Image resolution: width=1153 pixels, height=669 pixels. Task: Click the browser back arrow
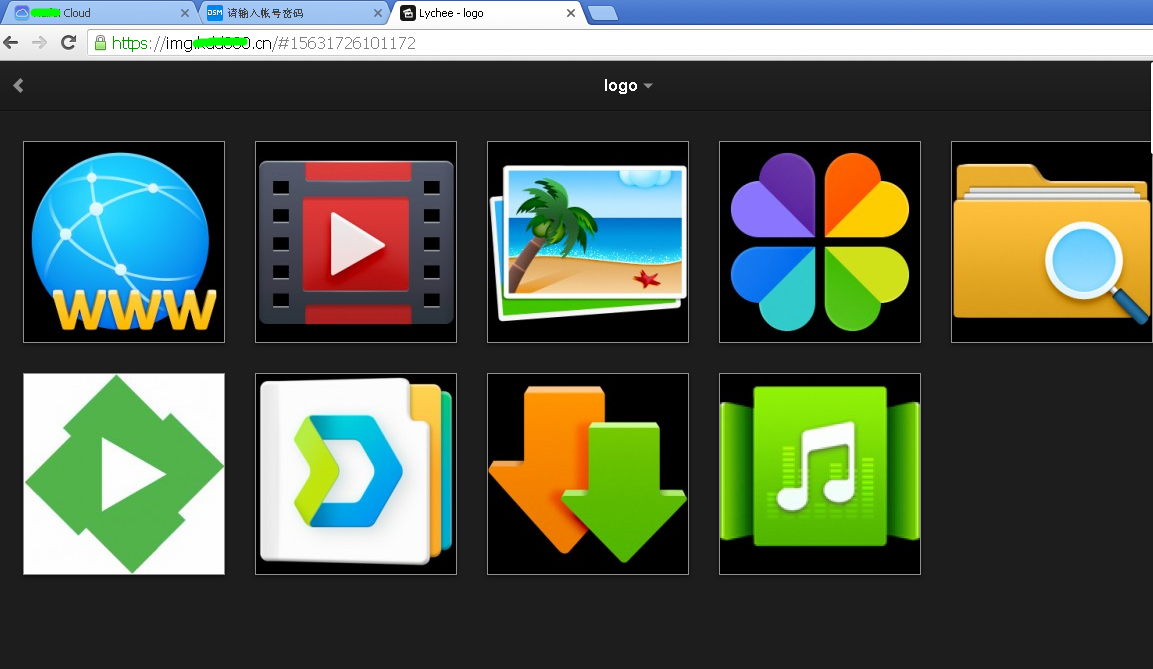(11, 43)
